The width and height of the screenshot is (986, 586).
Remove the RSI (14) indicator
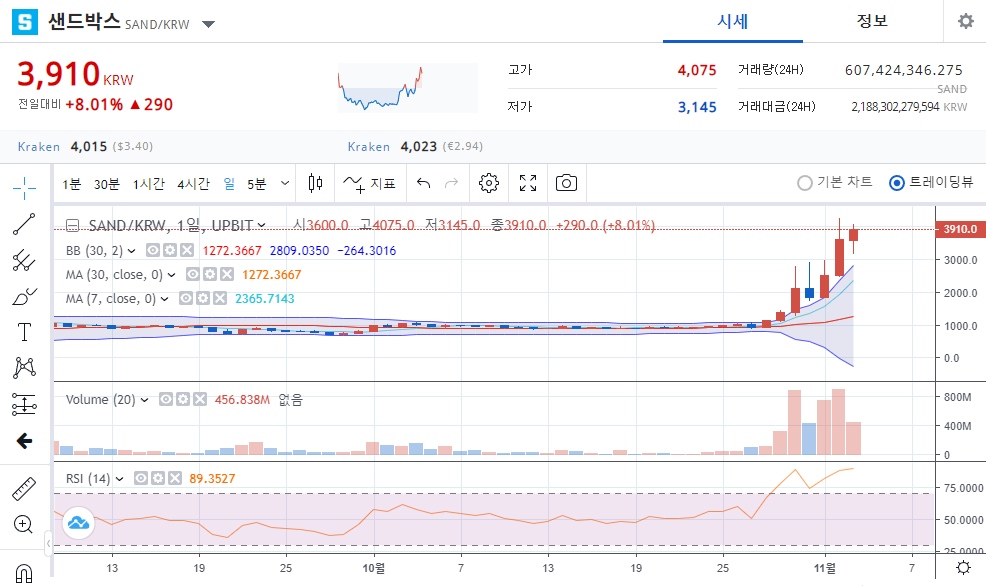(x=175, y=478)
